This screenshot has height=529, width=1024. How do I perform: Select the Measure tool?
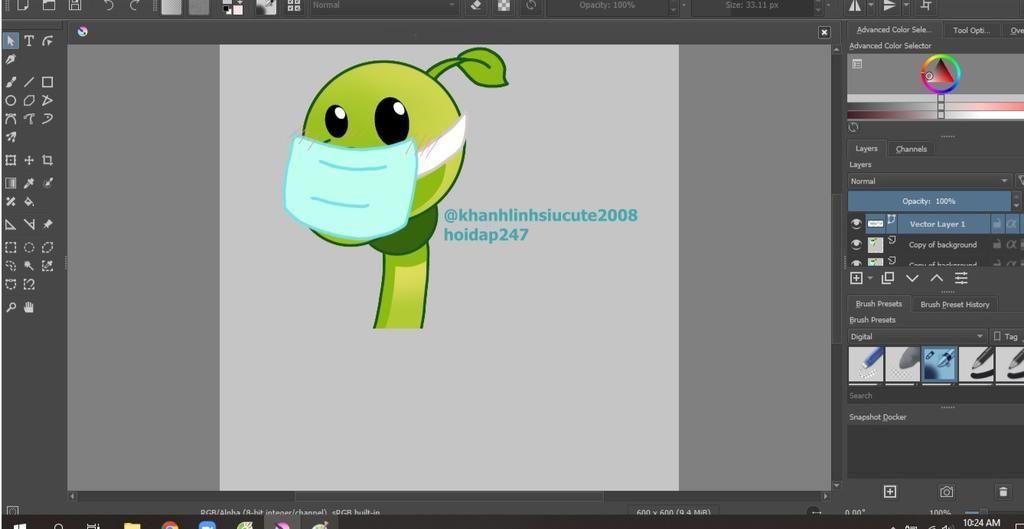[x=29, y=224]
